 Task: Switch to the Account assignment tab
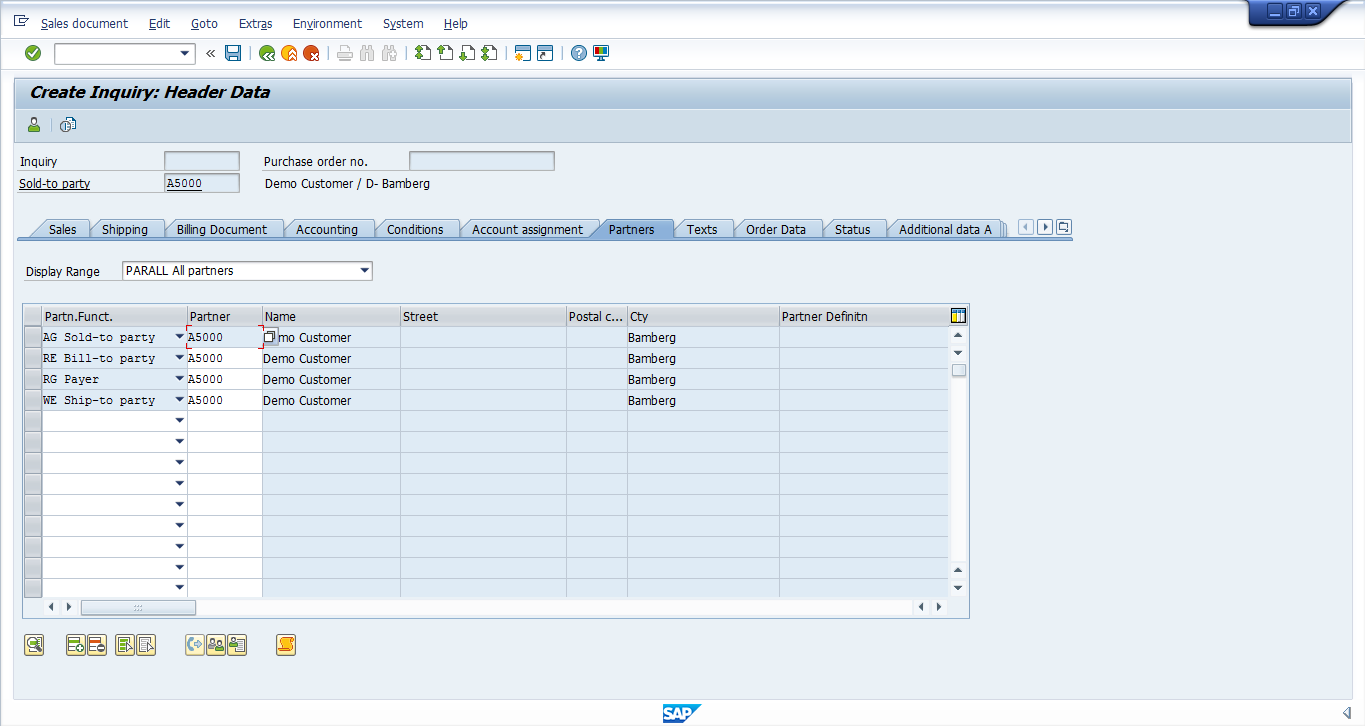coord(527,229)
